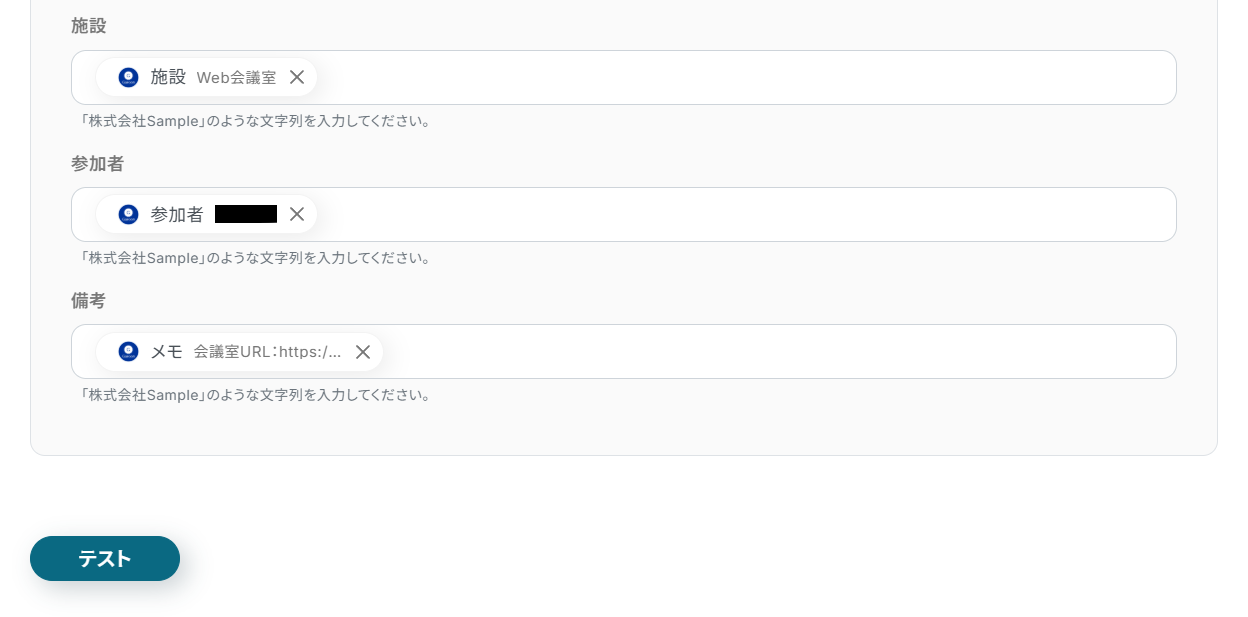Click the 参加者 heading above the second field
Image resolution: width=1248 pixels, height=617 pixels.
97,163
